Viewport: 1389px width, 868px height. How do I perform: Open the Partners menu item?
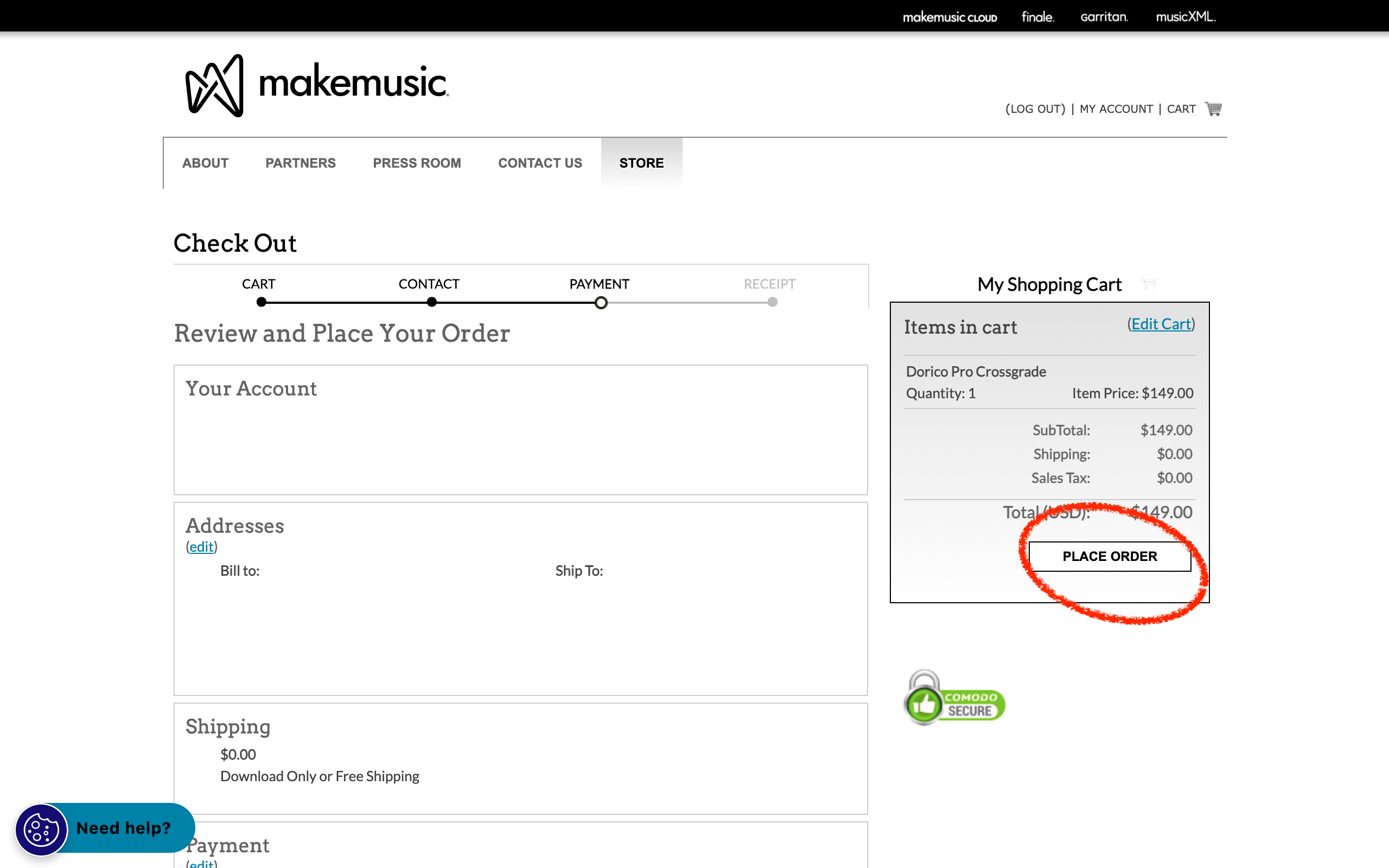(300, 163)
